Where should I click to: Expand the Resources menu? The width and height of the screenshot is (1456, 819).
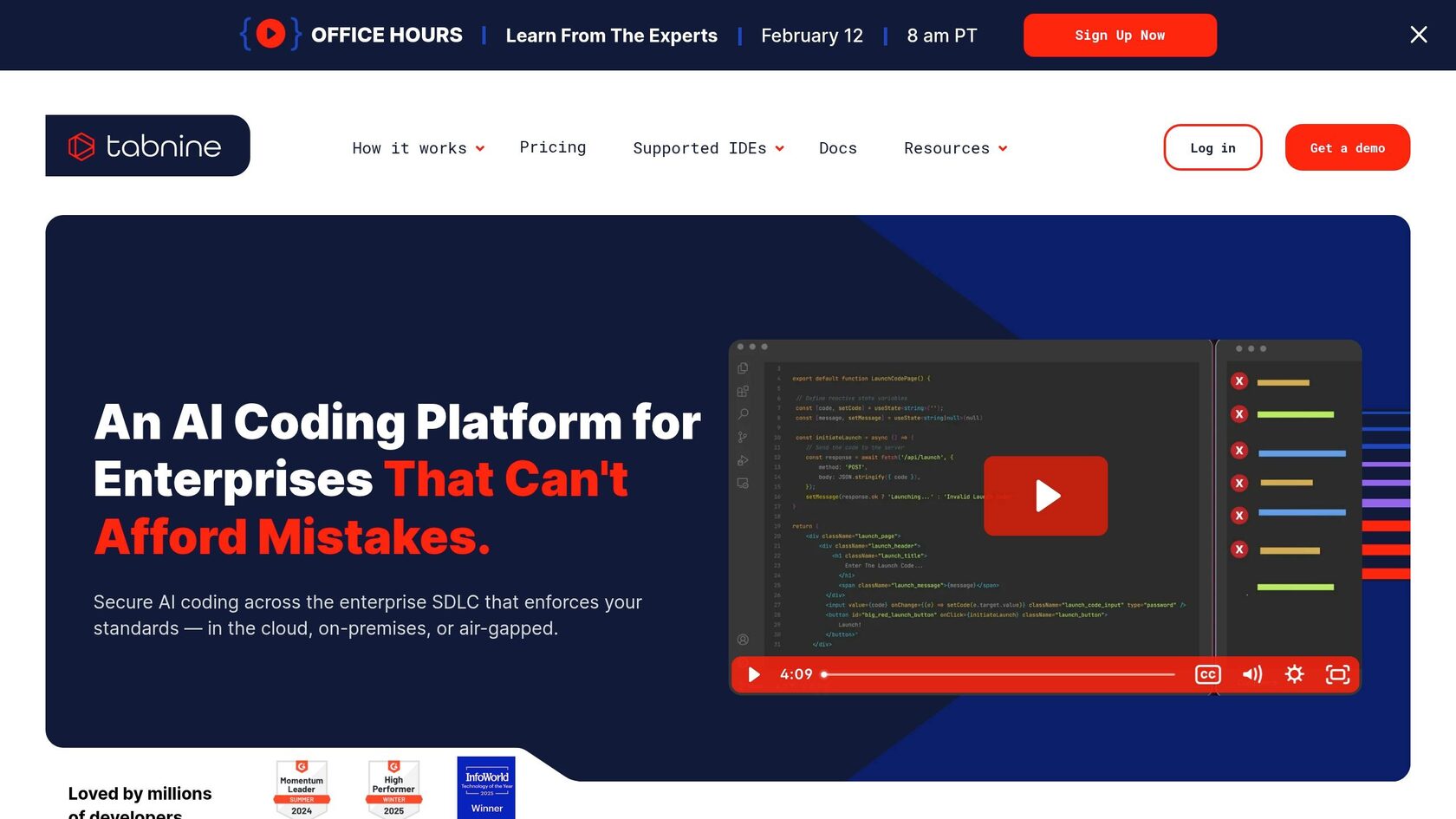click(x=956, y=148)
